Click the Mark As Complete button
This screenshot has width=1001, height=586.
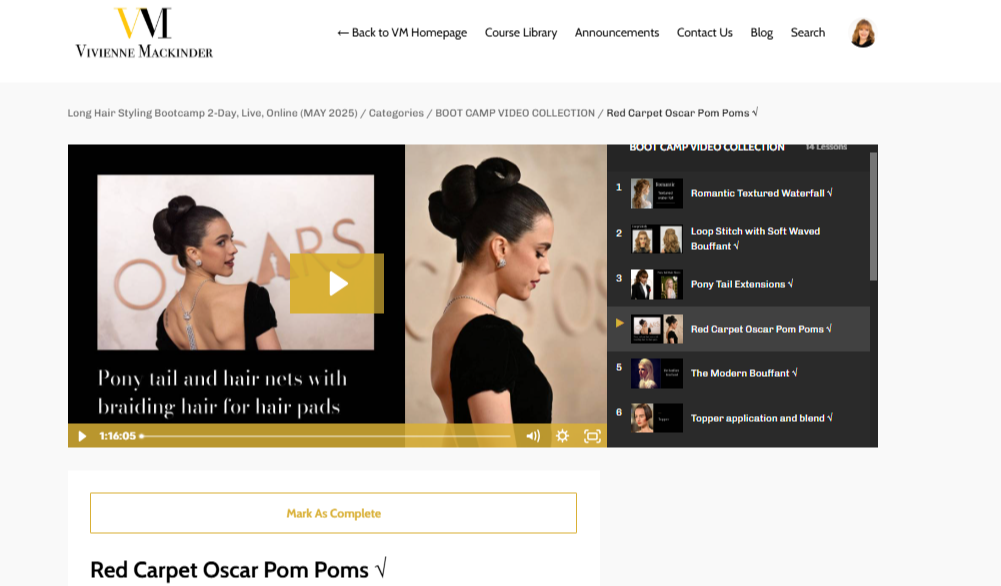333,513
